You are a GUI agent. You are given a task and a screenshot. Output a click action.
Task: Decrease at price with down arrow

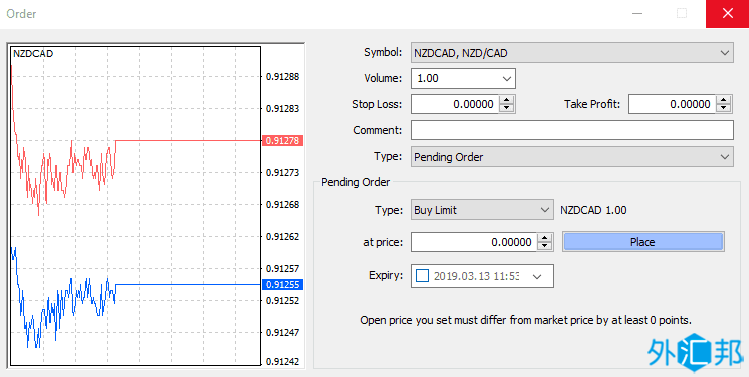tap(545, 247)
